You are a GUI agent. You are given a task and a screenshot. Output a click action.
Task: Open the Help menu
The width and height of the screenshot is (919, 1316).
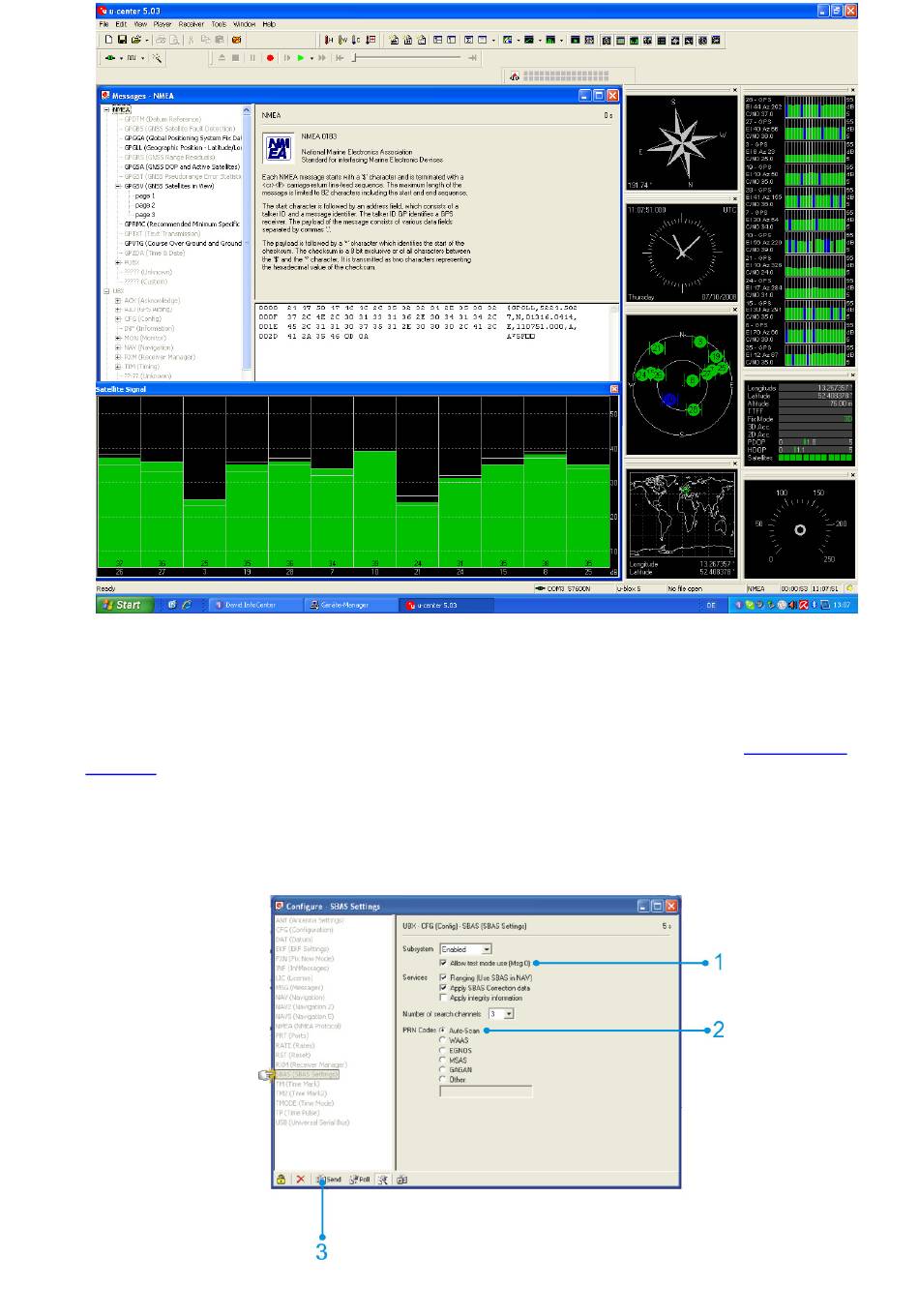click(269, 24)
